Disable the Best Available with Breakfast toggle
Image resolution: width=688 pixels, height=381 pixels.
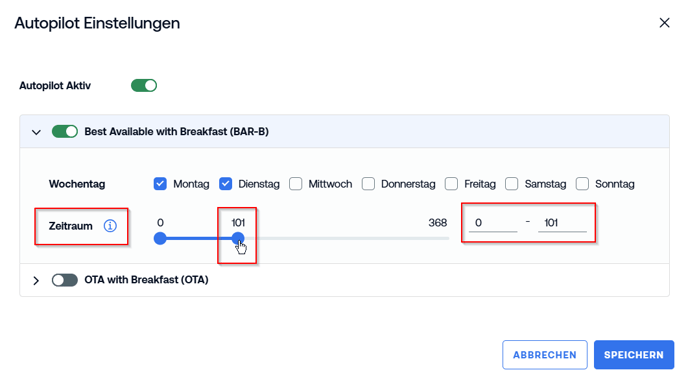tap(65, 131)
